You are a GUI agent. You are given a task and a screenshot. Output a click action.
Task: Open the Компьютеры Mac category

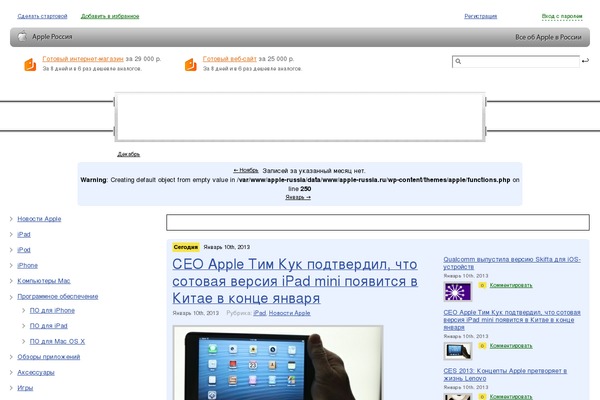click(44, 281)
